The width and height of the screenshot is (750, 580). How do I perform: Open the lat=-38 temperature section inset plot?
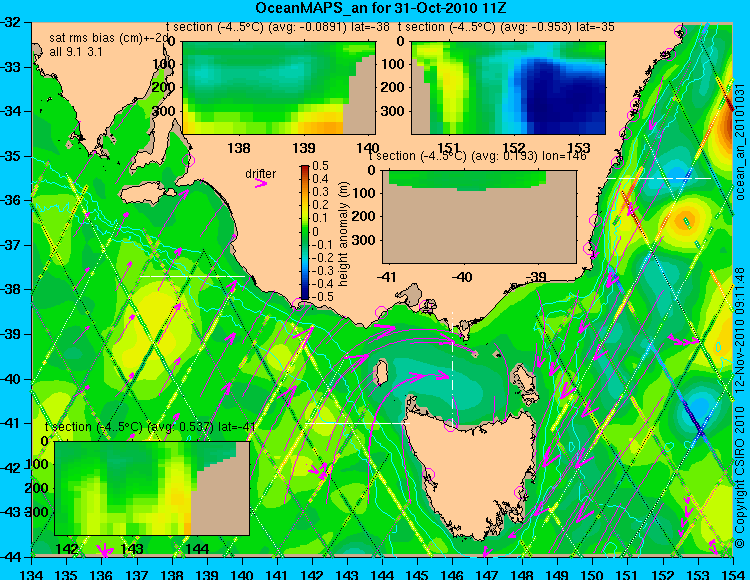click(279, 88)
